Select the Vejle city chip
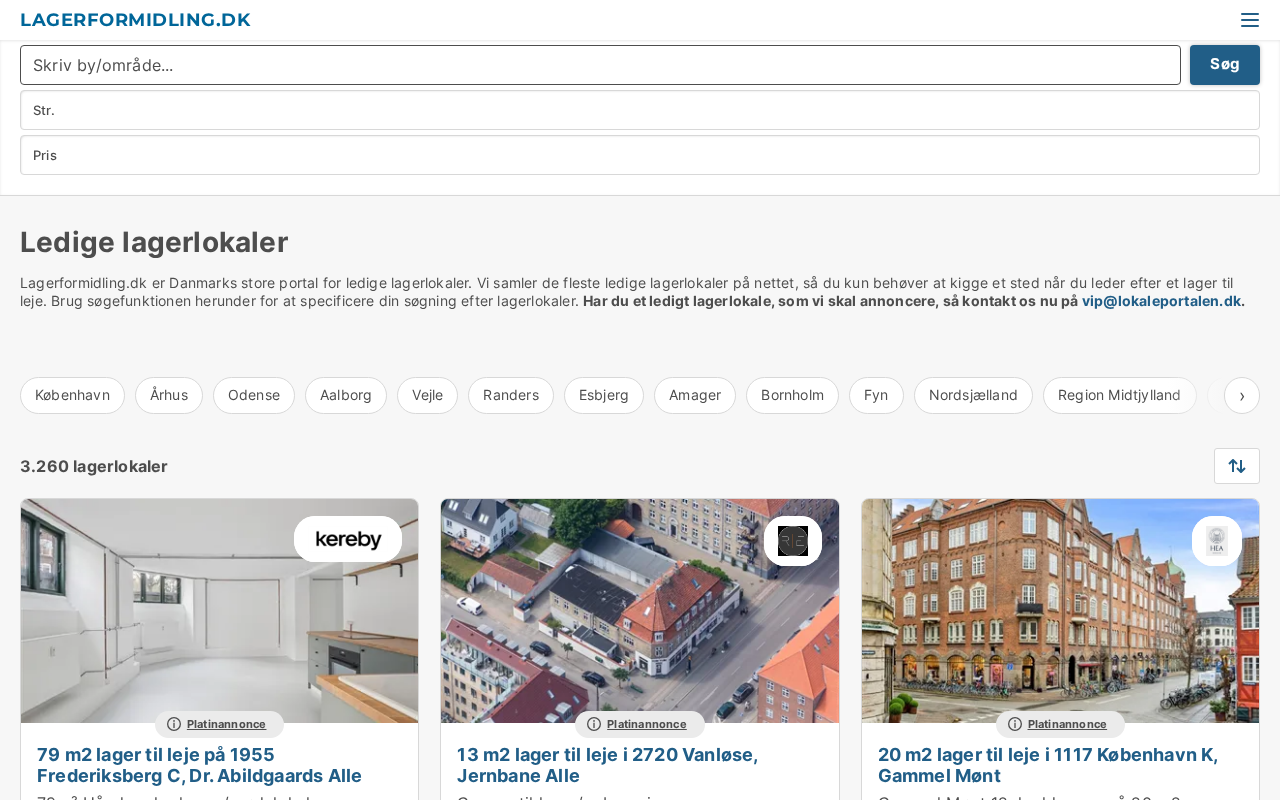This screenshot has width=1280, height=800. pos(427,395)
